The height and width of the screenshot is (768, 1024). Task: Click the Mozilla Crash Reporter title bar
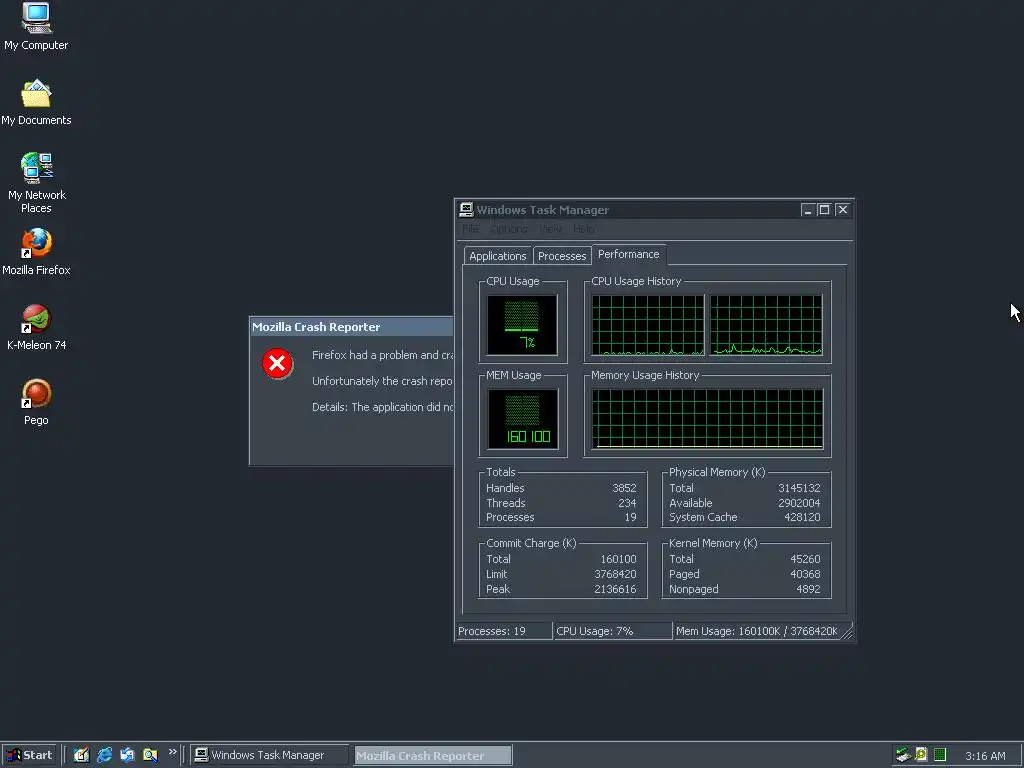(351, 327)
